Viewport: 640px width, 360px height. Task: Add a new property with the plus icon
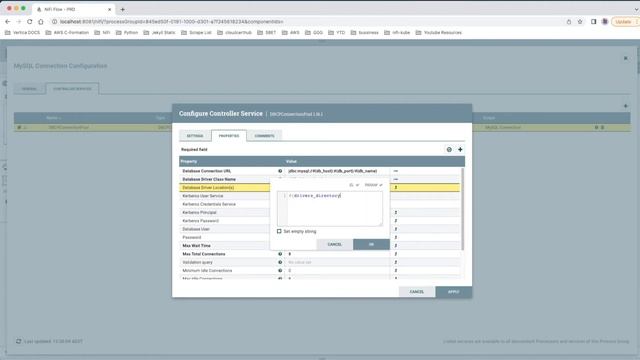[460, 149]
